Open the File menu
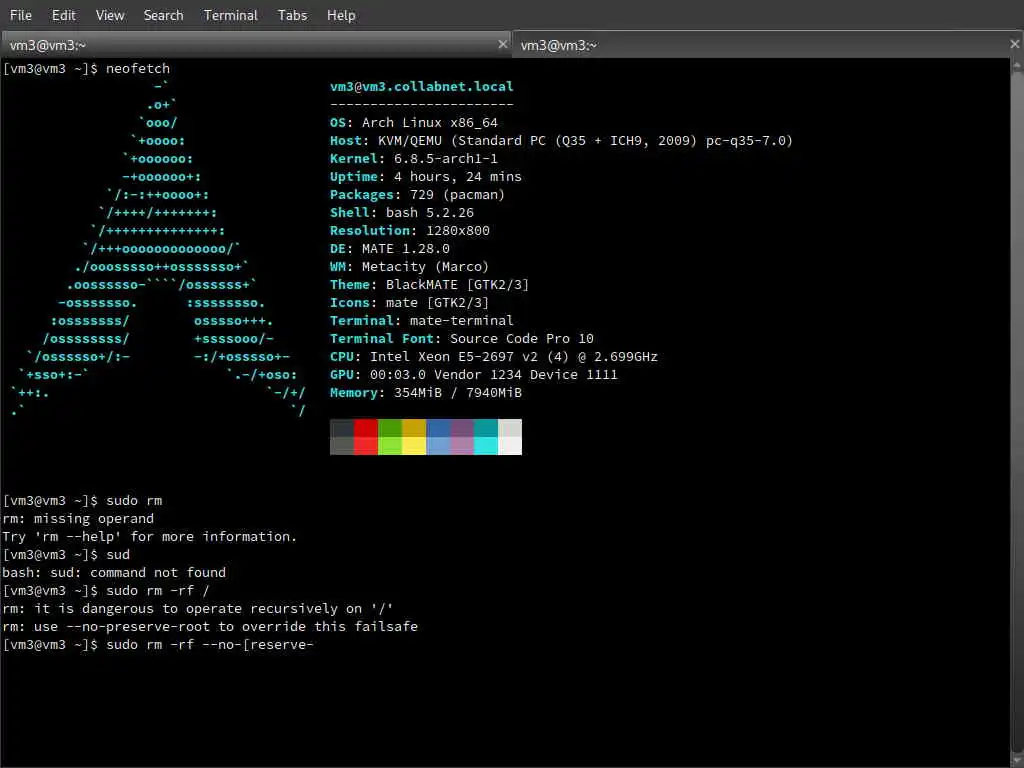1024x768 pixels. pyautogui.click(x=21, y=15)
